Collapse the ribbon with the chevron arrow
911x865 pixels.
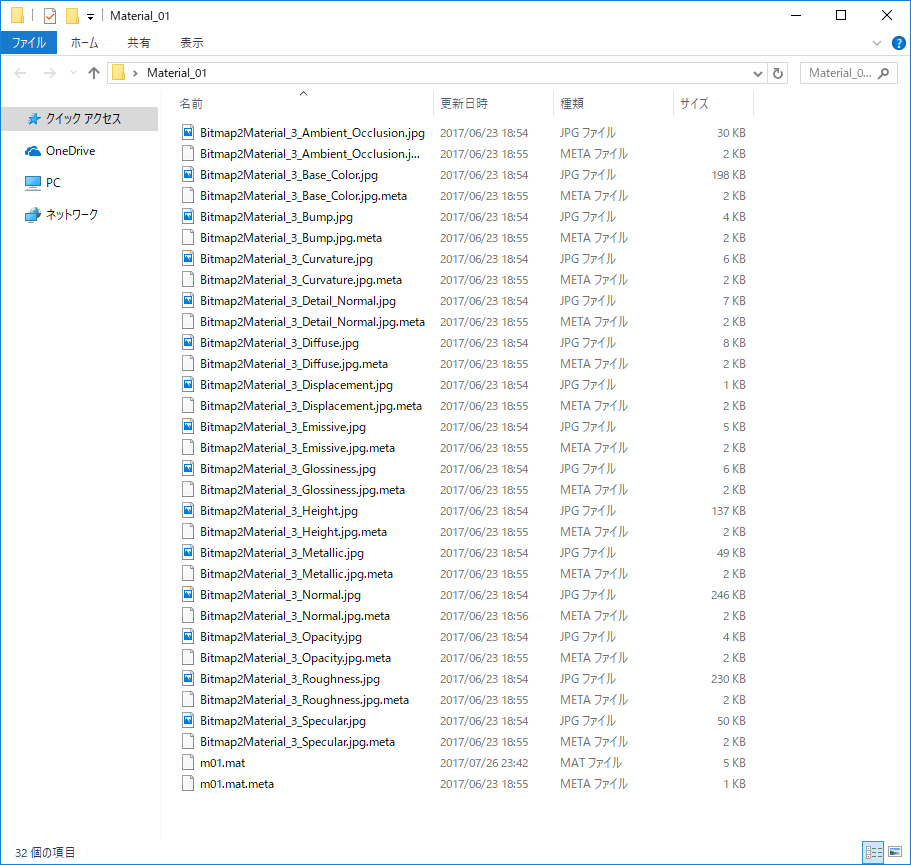(876, 42)
